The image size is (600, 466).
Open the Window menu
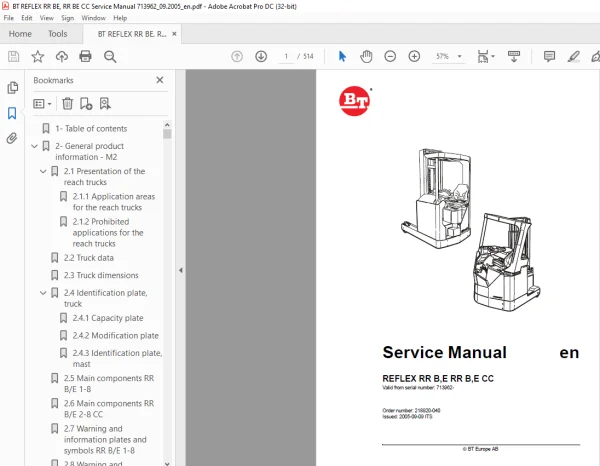(x=93, y=18)
